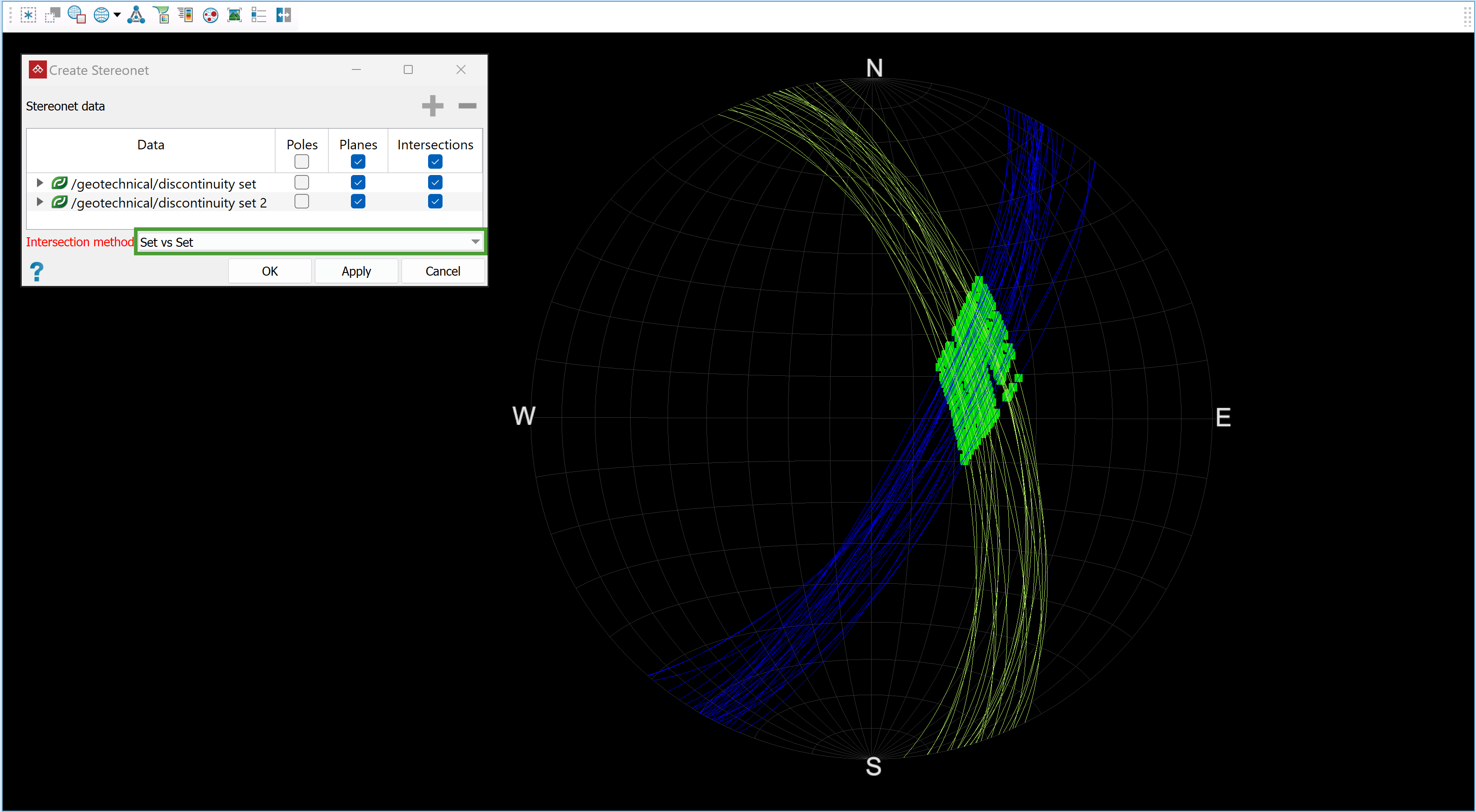Enable Poles for discontinuity set

(301, 182)
